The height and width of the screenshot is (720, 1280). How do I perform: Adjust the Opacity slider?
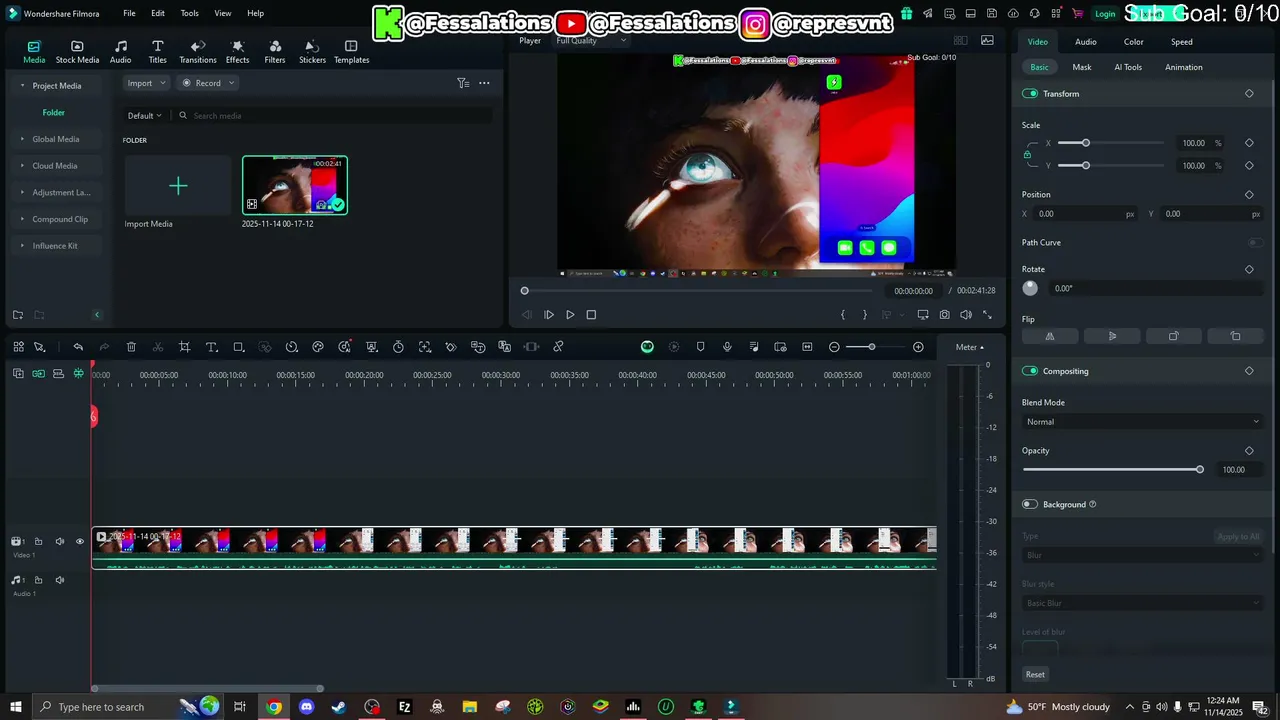click(x=1112, y=469)
